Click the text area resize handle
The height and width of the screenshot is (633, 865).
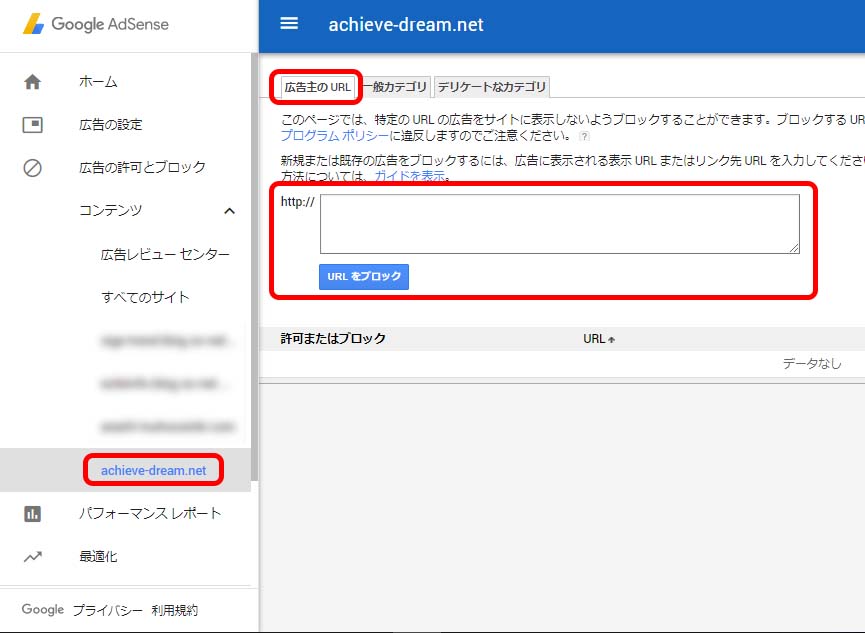coord(794,248)
